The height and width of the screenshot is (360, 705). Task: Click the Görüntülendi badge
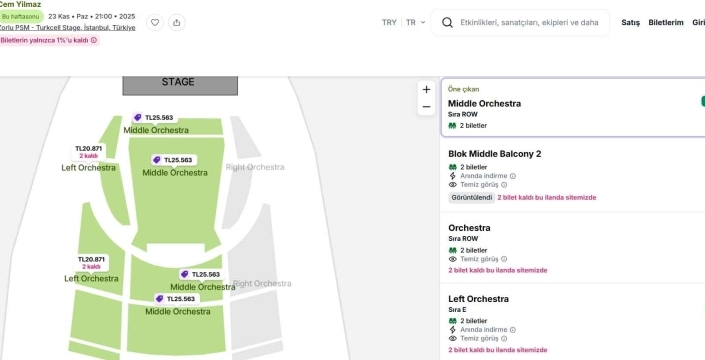click(471, 198)
